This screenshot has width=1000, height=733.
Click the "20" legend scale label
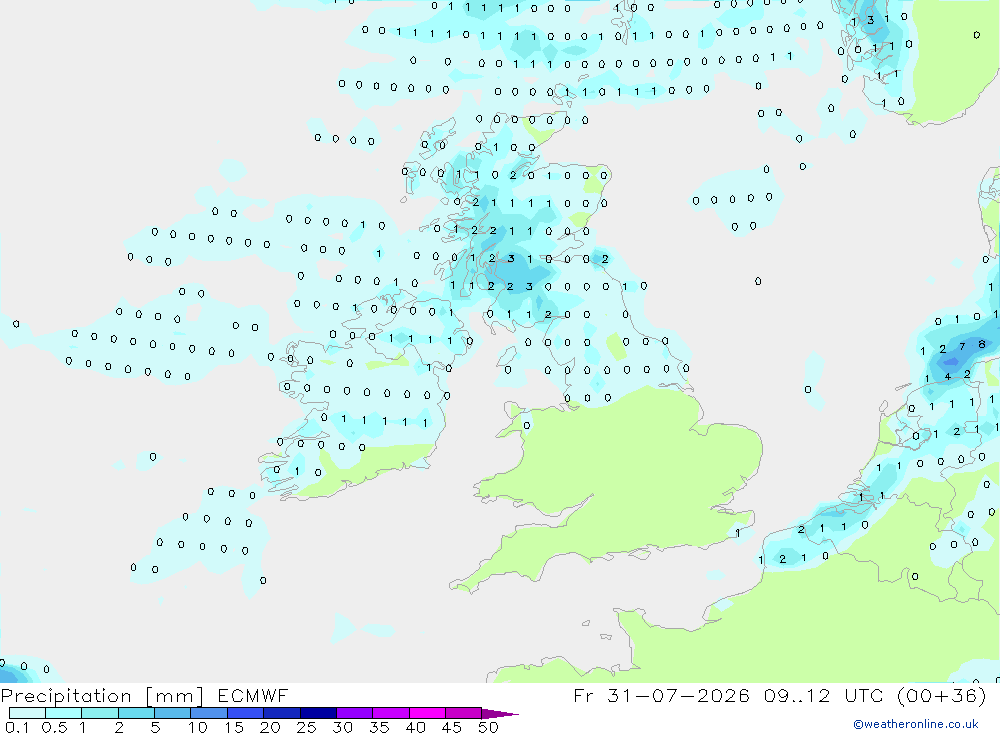tap(270, 727)
